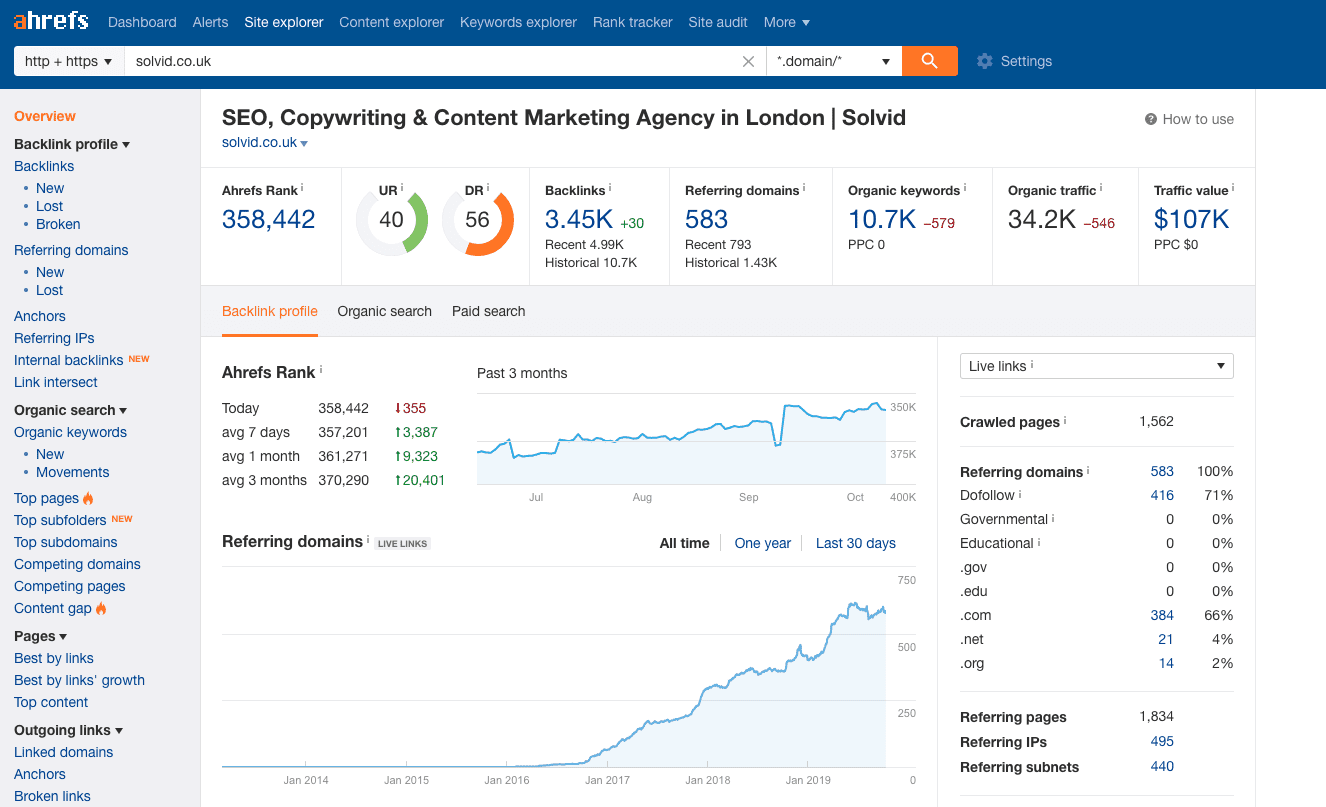The height and width of the screenshot is (807, 1326).
Task: Click the info icon next to Organic keywords
Action: pyautogui.click(x=965, y=188)
